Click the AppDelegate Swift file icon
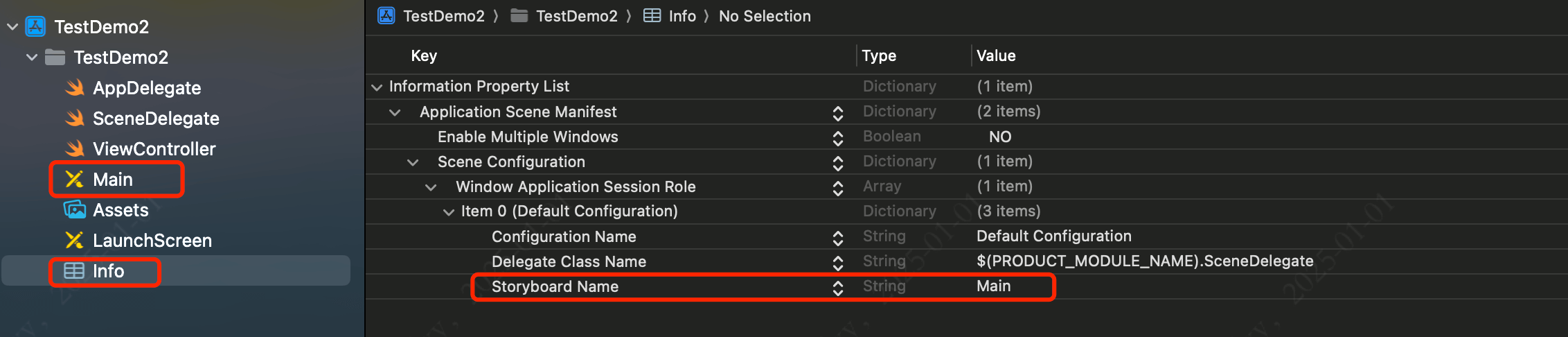 tap(75, 88)
